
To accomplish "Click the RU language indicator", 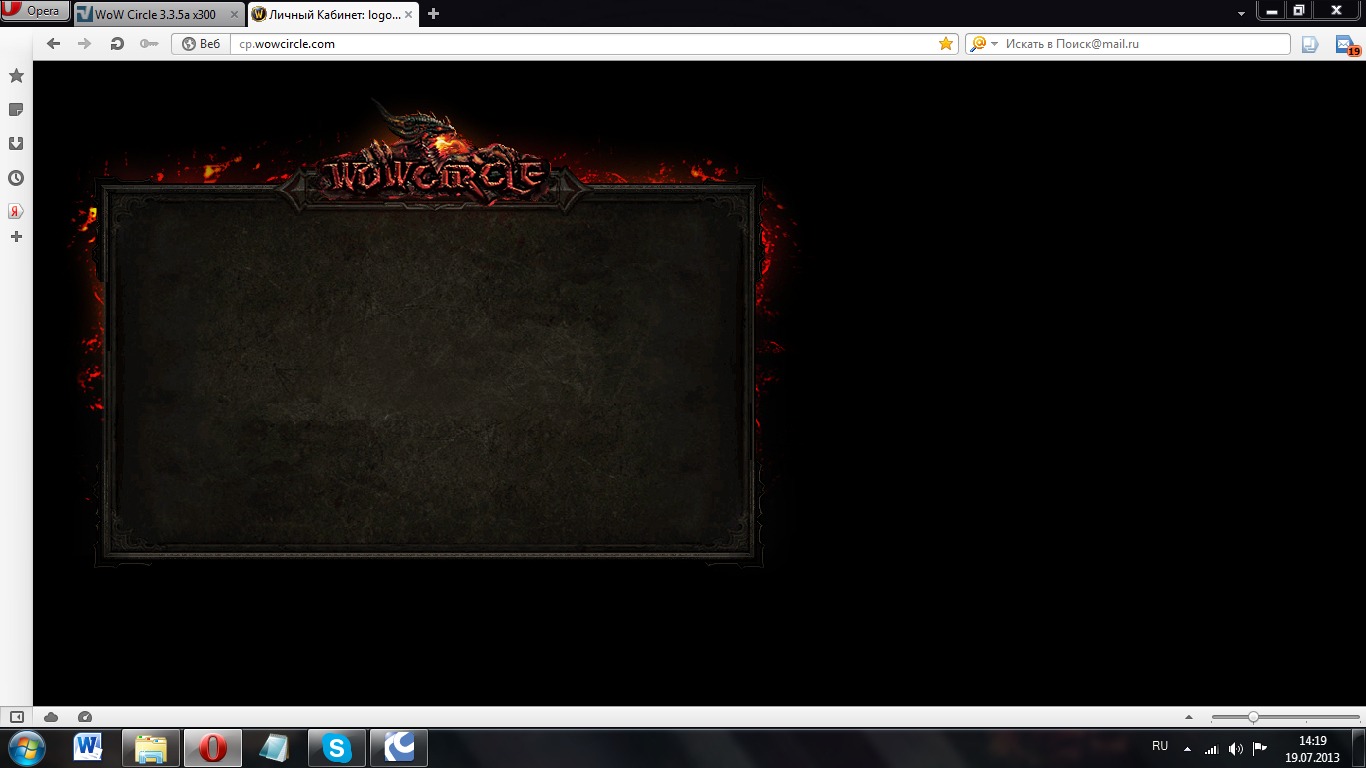I will point(1160,746).
